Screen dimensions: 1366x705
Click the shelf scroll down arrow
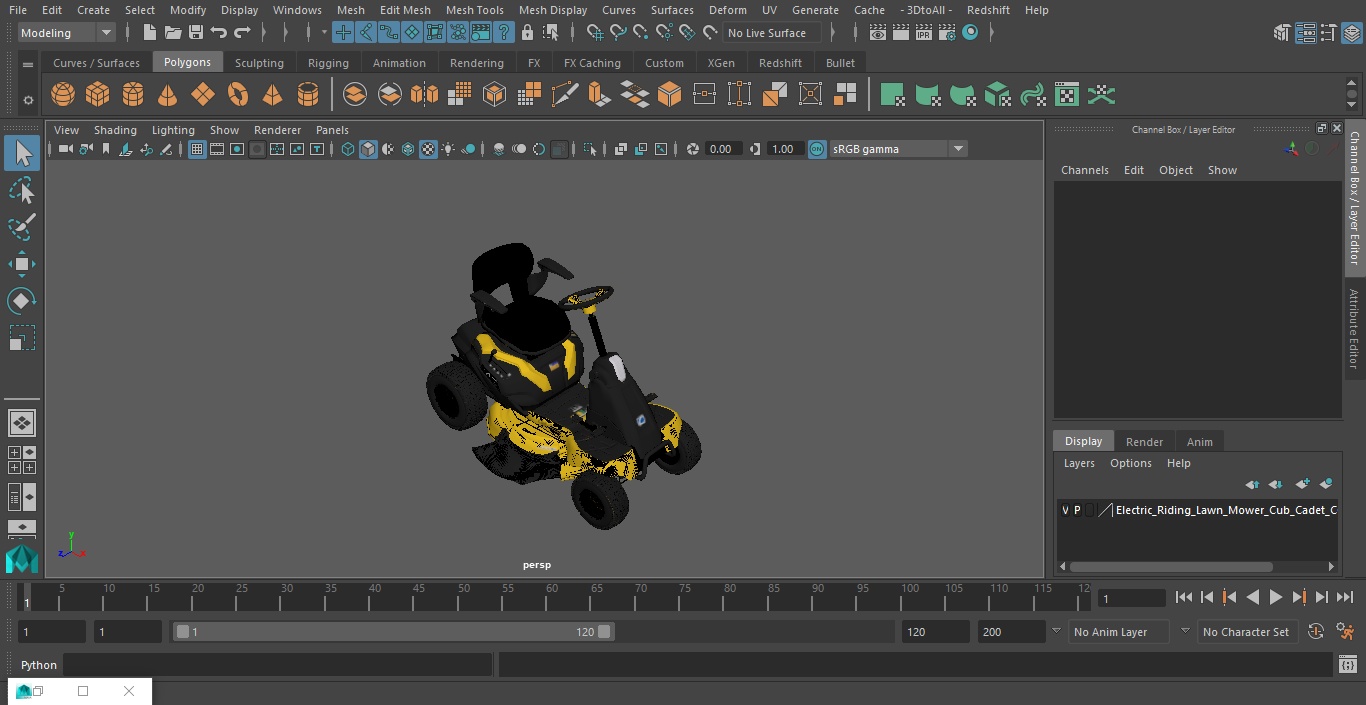pos(1352,104)
